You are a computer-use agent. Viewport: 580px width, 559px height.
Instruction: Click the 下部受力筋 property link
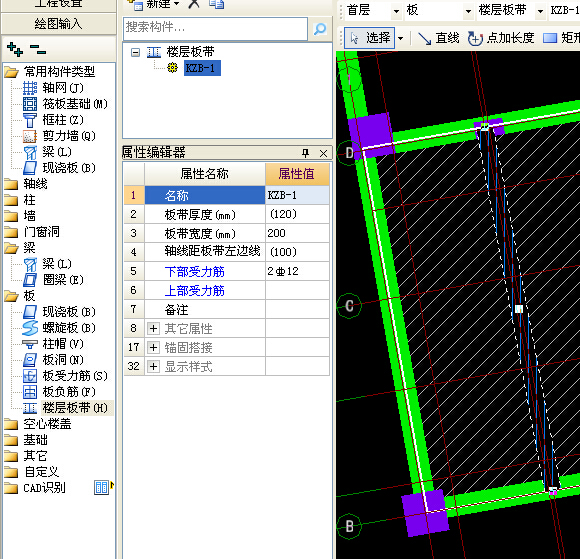pos(195,272)
